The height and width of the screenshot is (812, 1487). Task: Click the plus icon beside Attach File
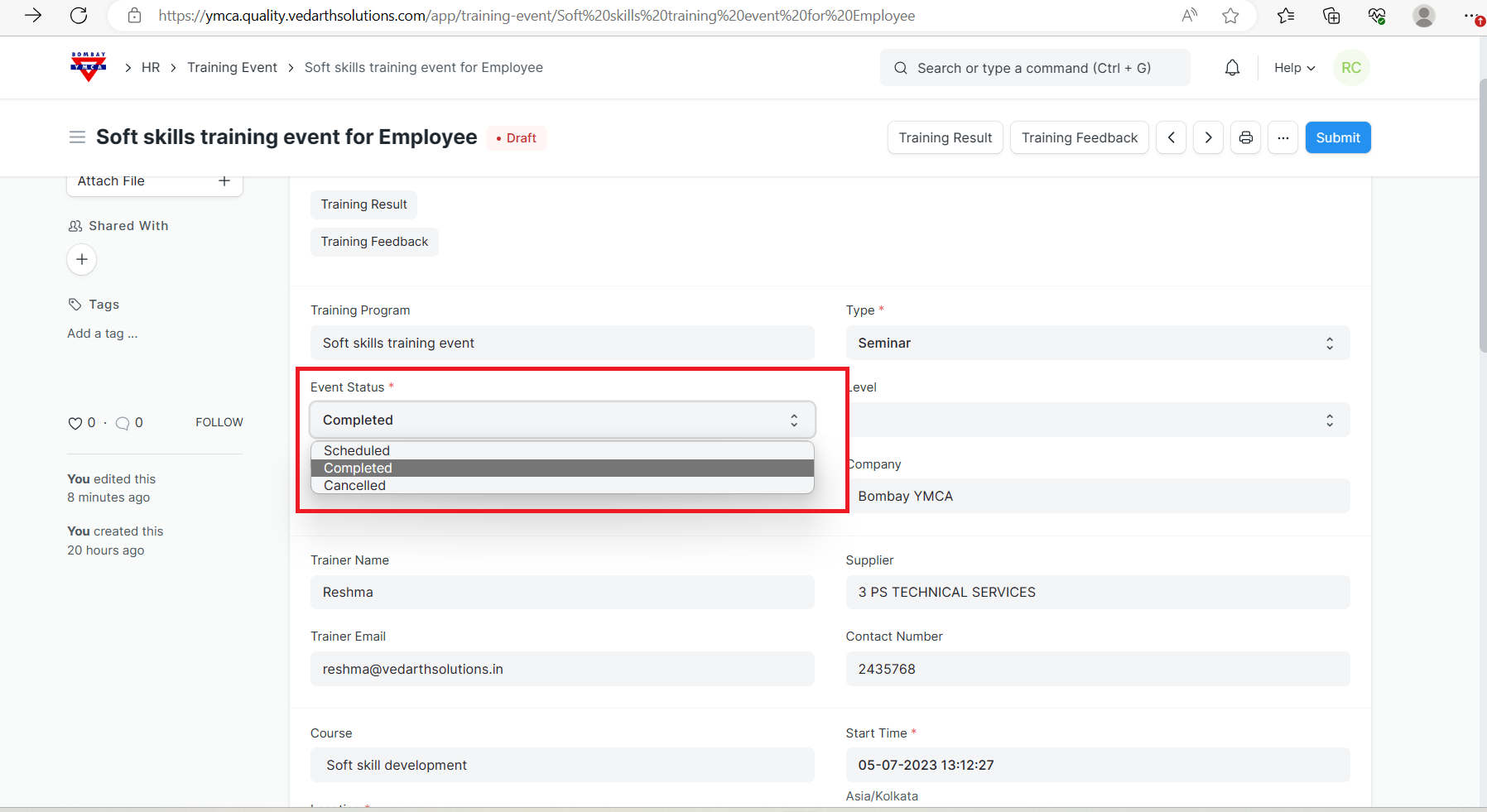tap(224, 180)
